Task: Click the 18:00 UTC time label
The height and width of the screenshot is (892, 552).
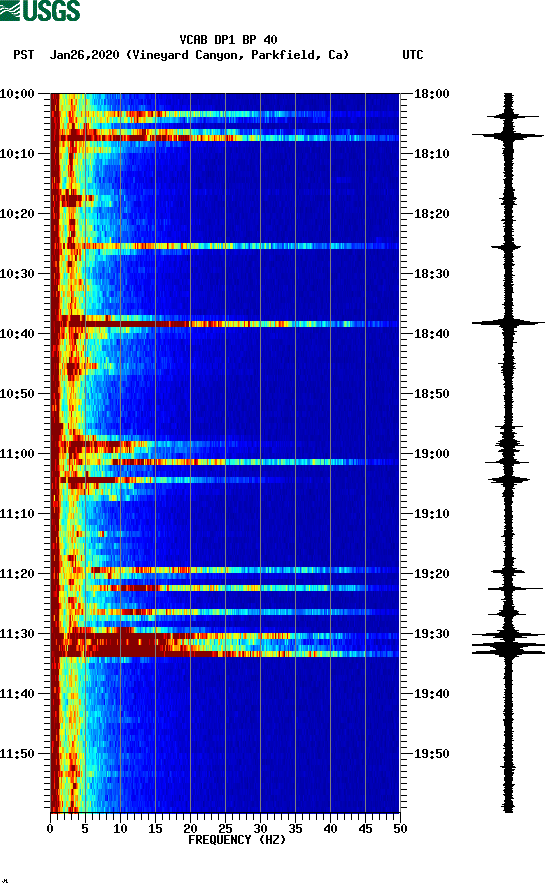Action: 431,93
